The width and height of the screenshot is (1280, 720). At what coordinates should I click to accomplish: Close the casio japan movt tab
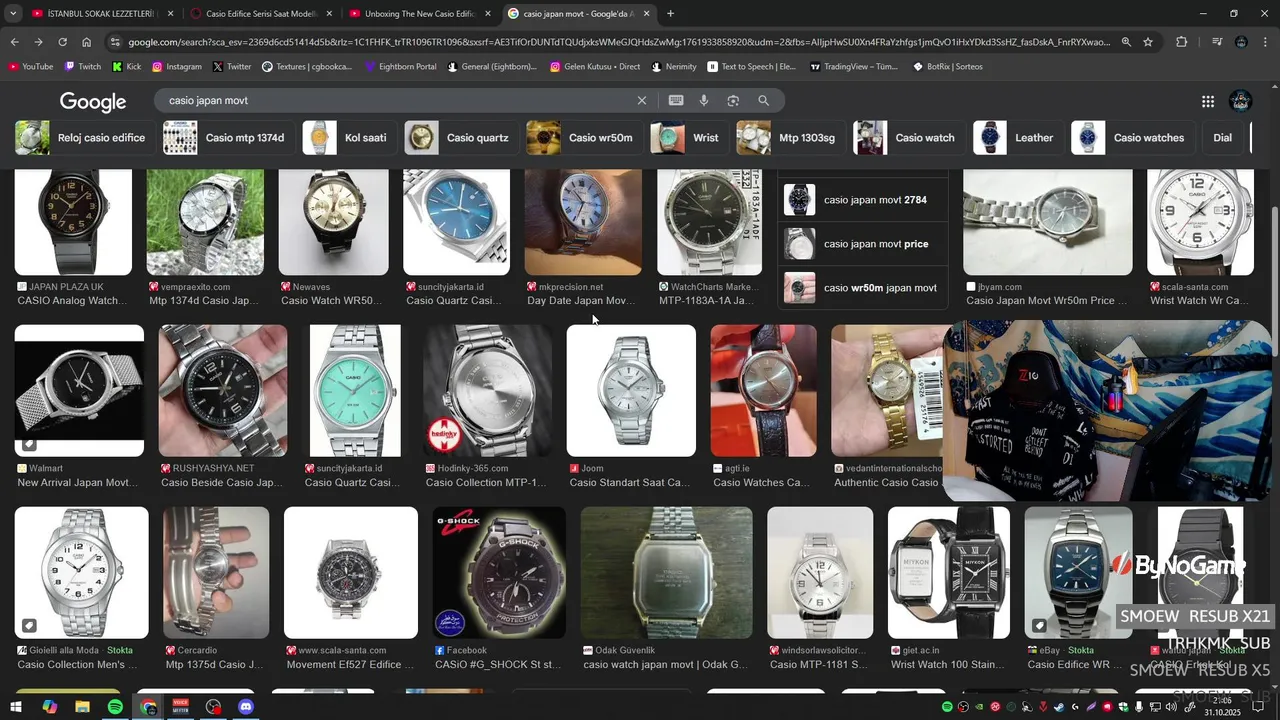(x=647, y=14)
